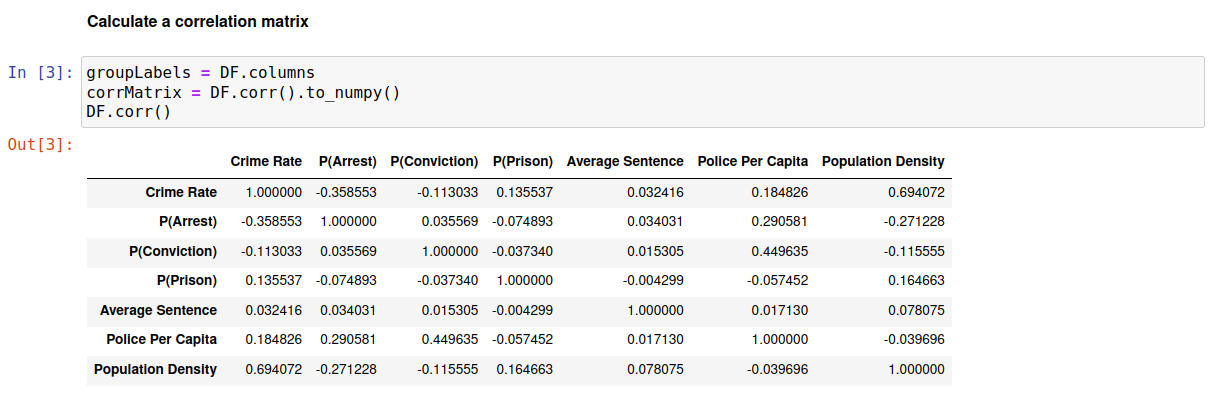
Task: Click 0.164663 in the P(Prison) row
Action: pyautogui.click(x=916, y=280)
